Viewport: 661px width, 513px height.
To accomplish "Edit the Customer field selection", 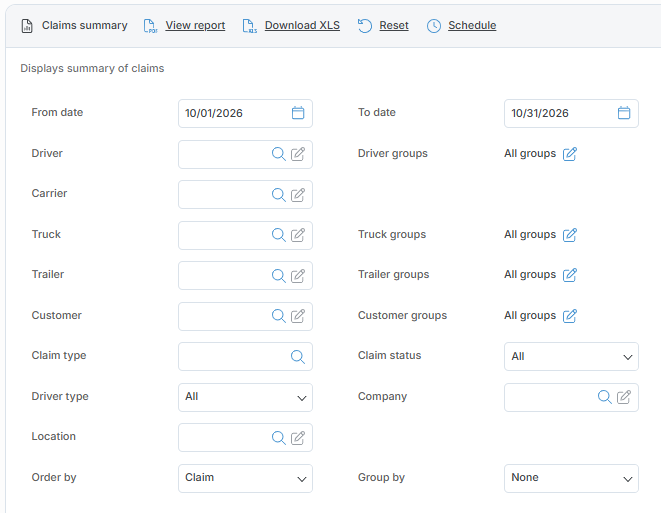I will tap(298, 316).
